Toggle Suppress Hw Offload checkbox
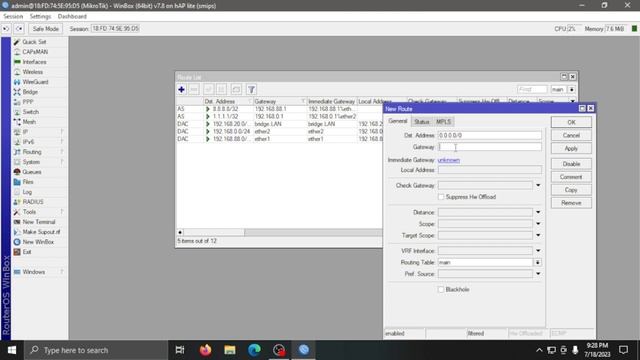Screen dimensions: 640x360 [x=441, y=197]
